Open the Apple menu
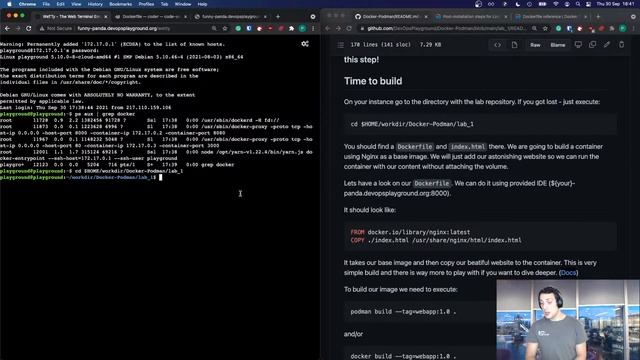This screenshot has width=640, height=360. (9, 4)
